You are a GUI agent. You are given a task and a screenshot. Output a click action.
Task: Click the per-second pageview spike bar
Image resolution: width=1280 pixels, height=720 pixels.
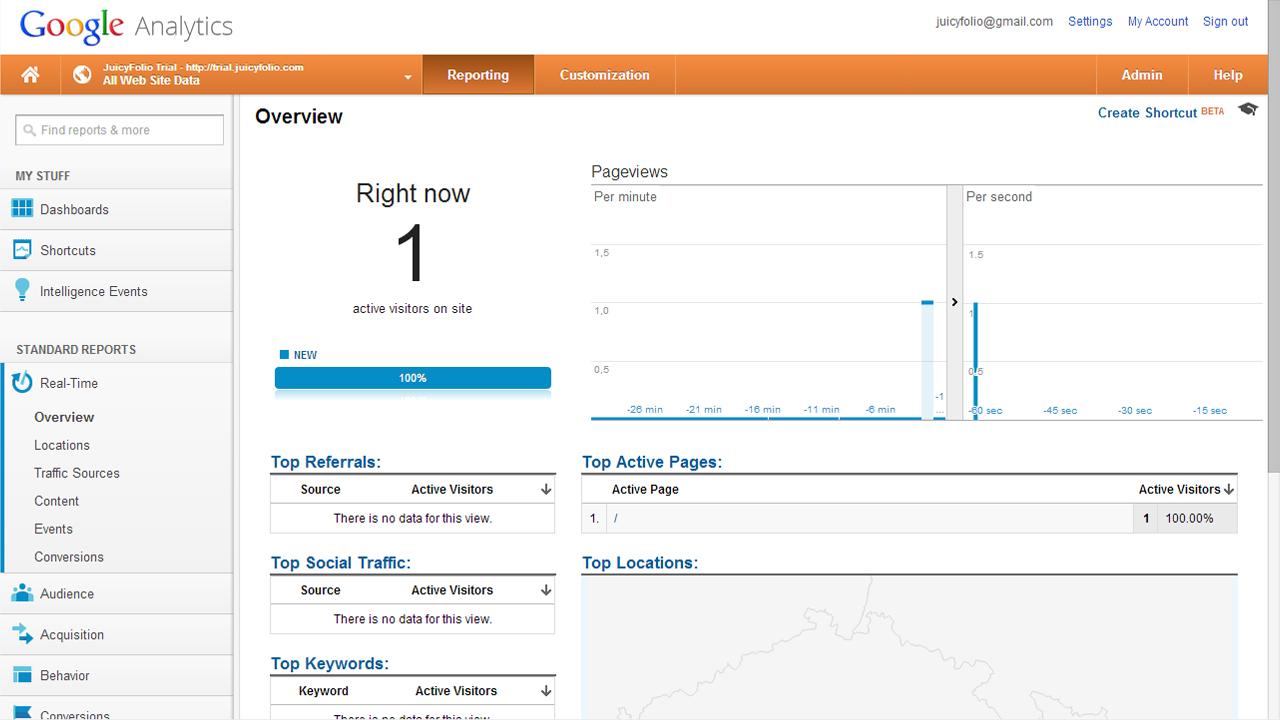tap(975, 361)
